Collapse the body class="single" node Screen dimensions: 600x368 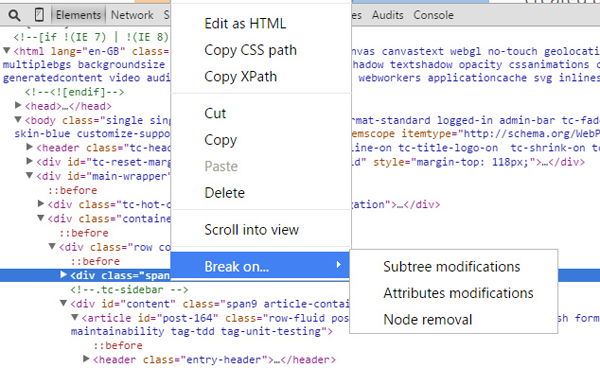(18, 120)
